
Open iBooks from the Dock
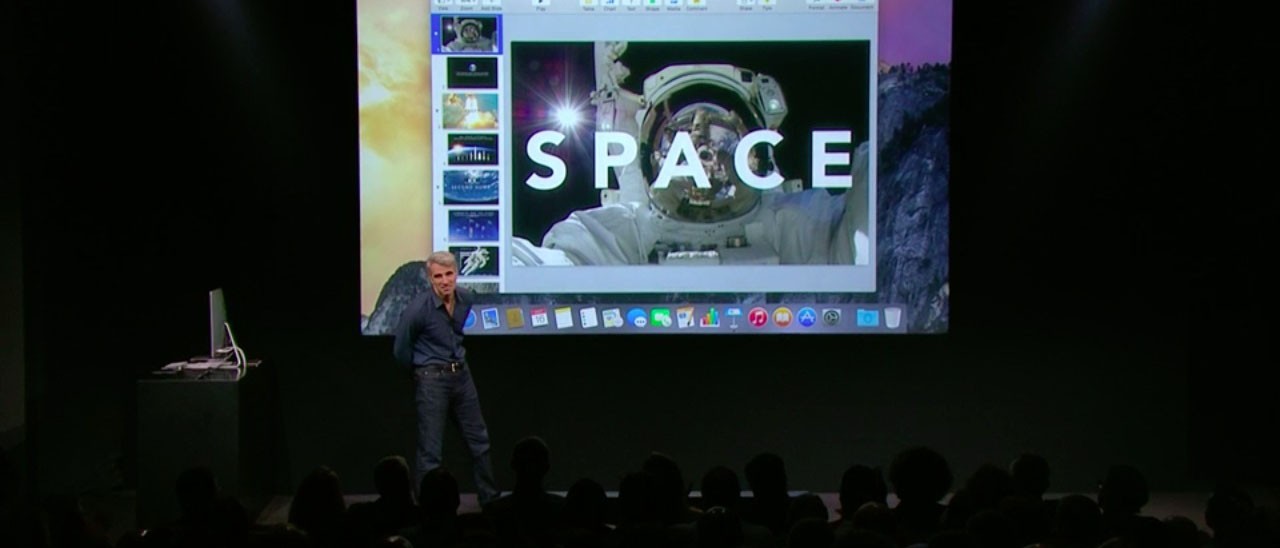coord(782,317)
